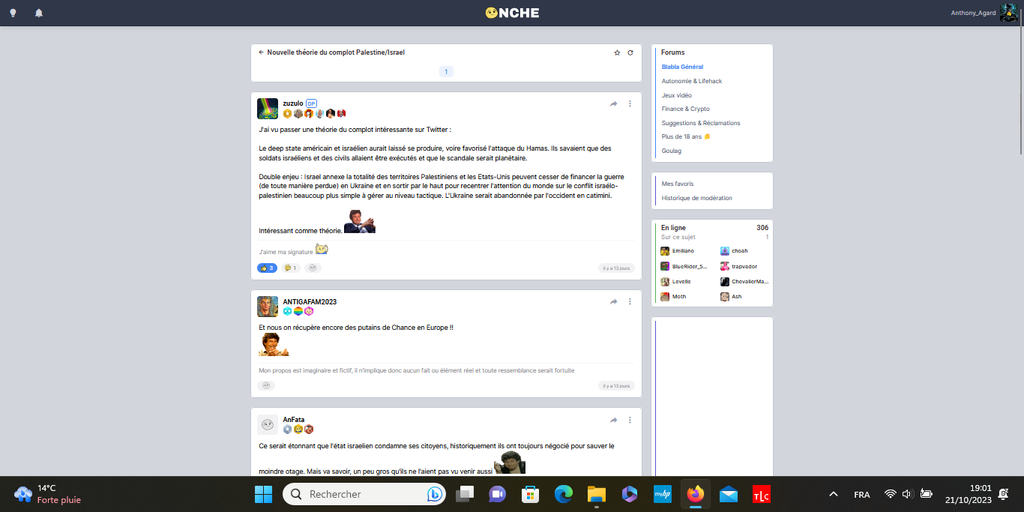Go to the Blabla Général forum
This screenshot has height=512, width=1024.
[x=682, y=67]
